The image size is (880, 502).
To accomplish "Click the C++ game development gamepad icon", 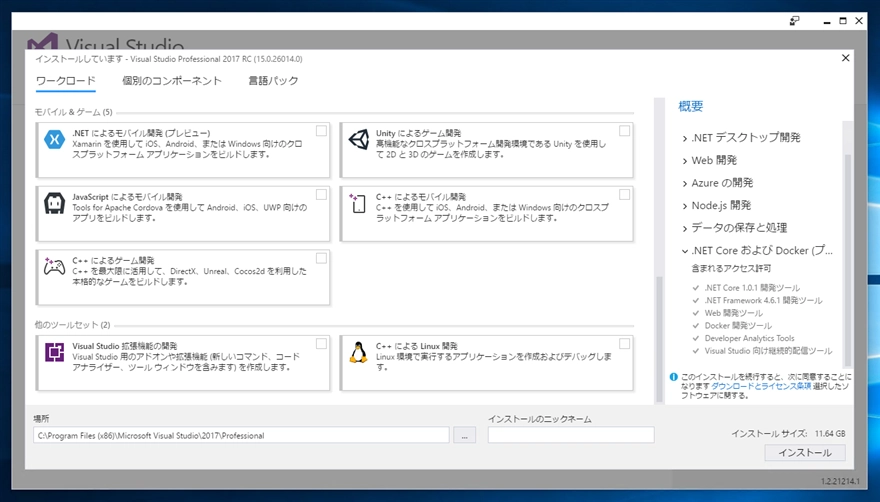I will [54, 266].
